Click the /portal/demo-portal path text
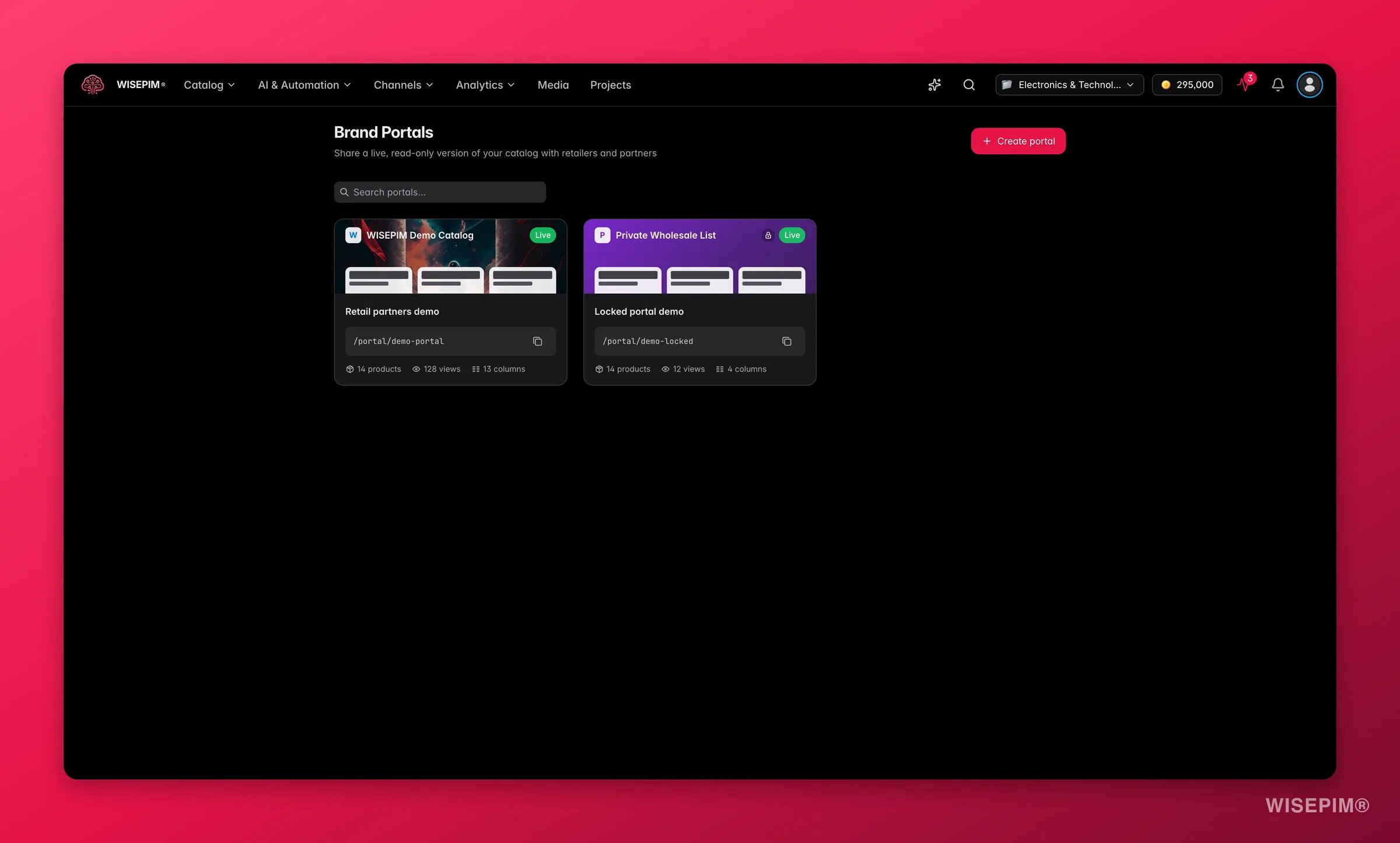Viewport: 1400px width, 843px height. 398,341
